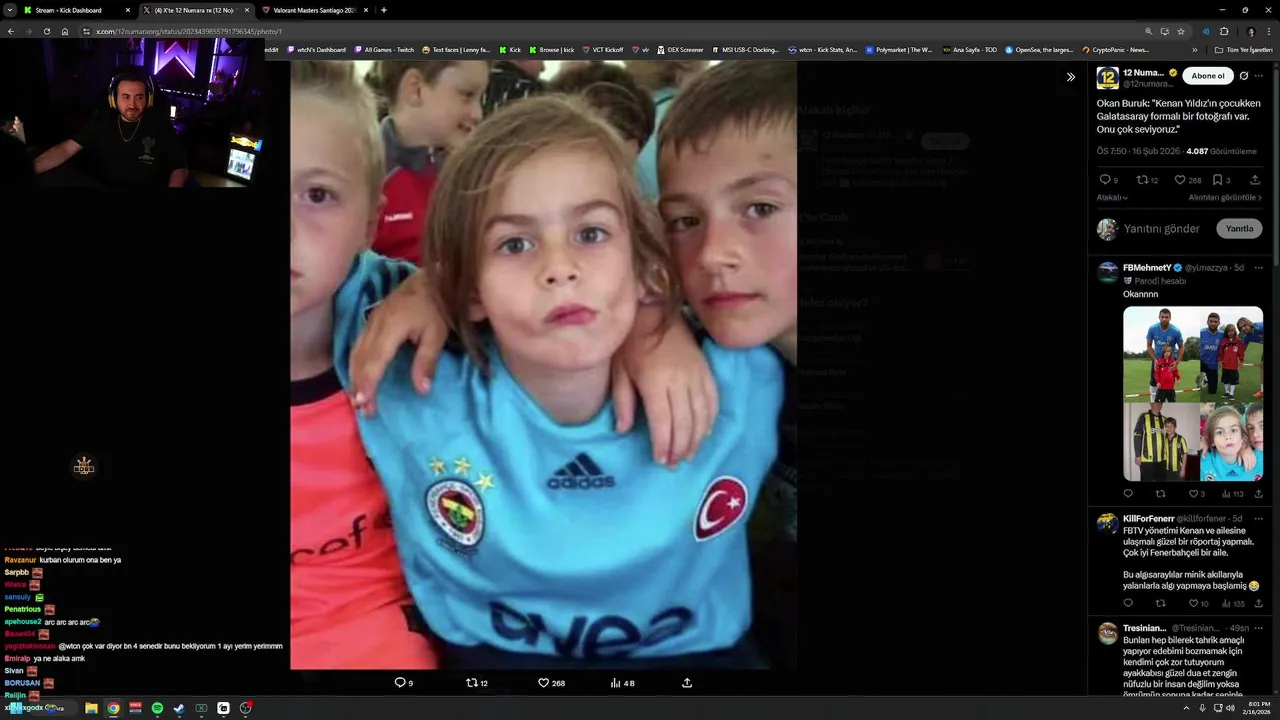Image resolution: width=1280 pixels, height=720 pixels.
Task: Open more options on KillForFenerr reply
Action: [1258, 518]
